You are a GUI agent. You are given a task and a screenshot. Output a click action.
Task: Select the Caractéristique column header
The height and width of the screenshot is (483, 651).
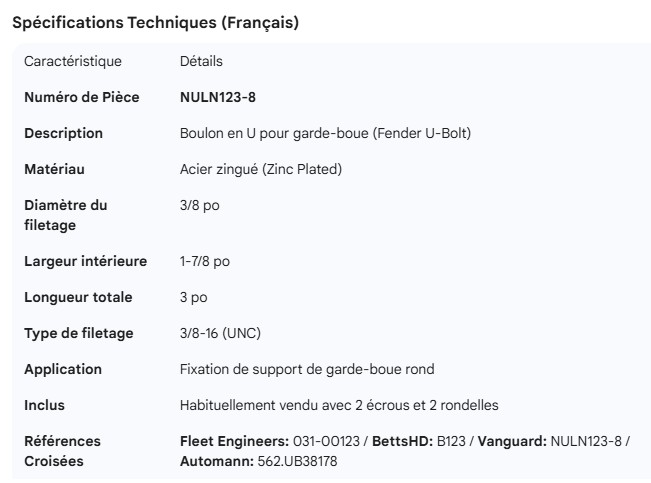pos(73,61)
